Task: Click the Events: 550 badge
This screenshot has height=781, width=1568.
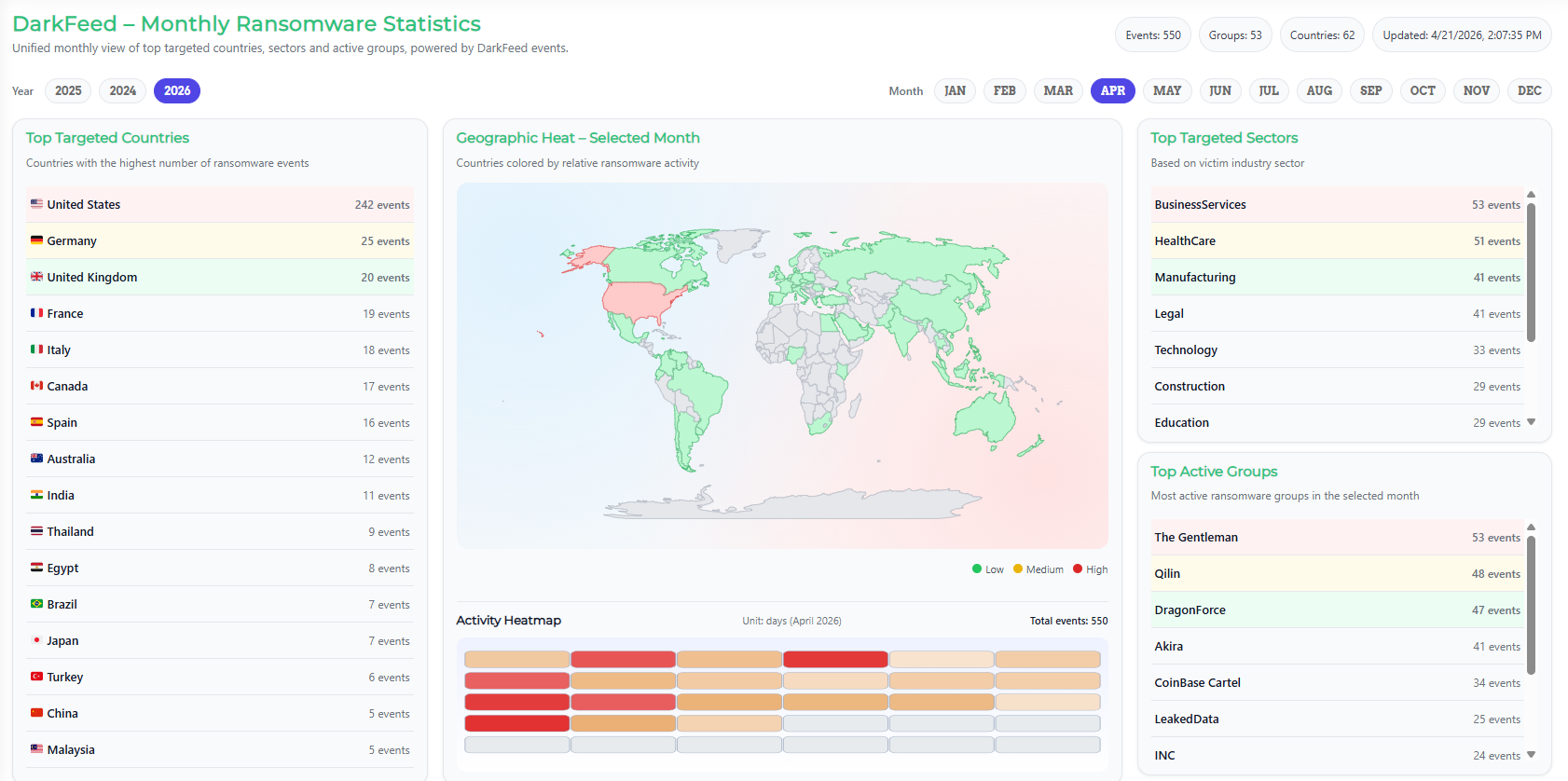Action: pyautogui.click(x=1153, y=35)
